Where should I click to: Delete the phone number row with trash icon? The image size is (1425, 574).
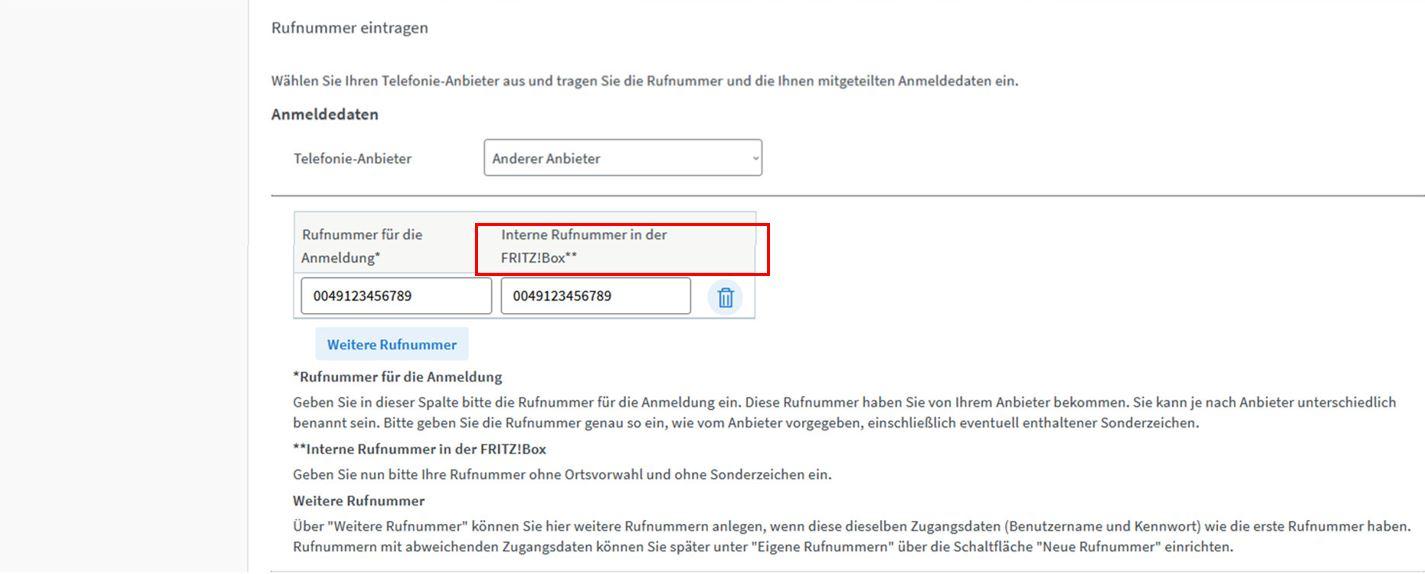pos(726,297)
